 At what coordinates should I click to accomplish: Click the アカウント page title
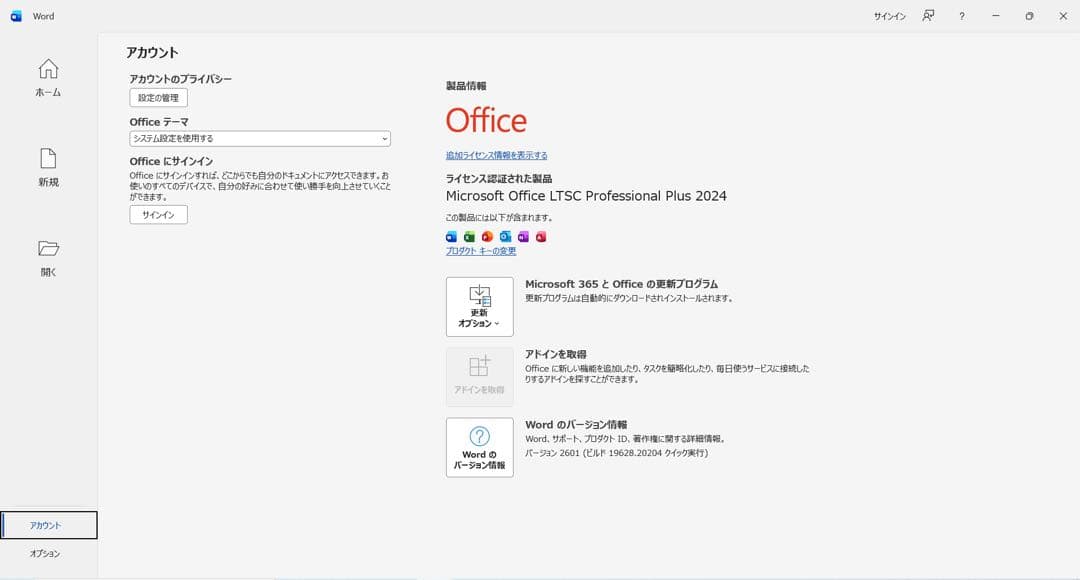pyautogui.click(x=152, y=53)
